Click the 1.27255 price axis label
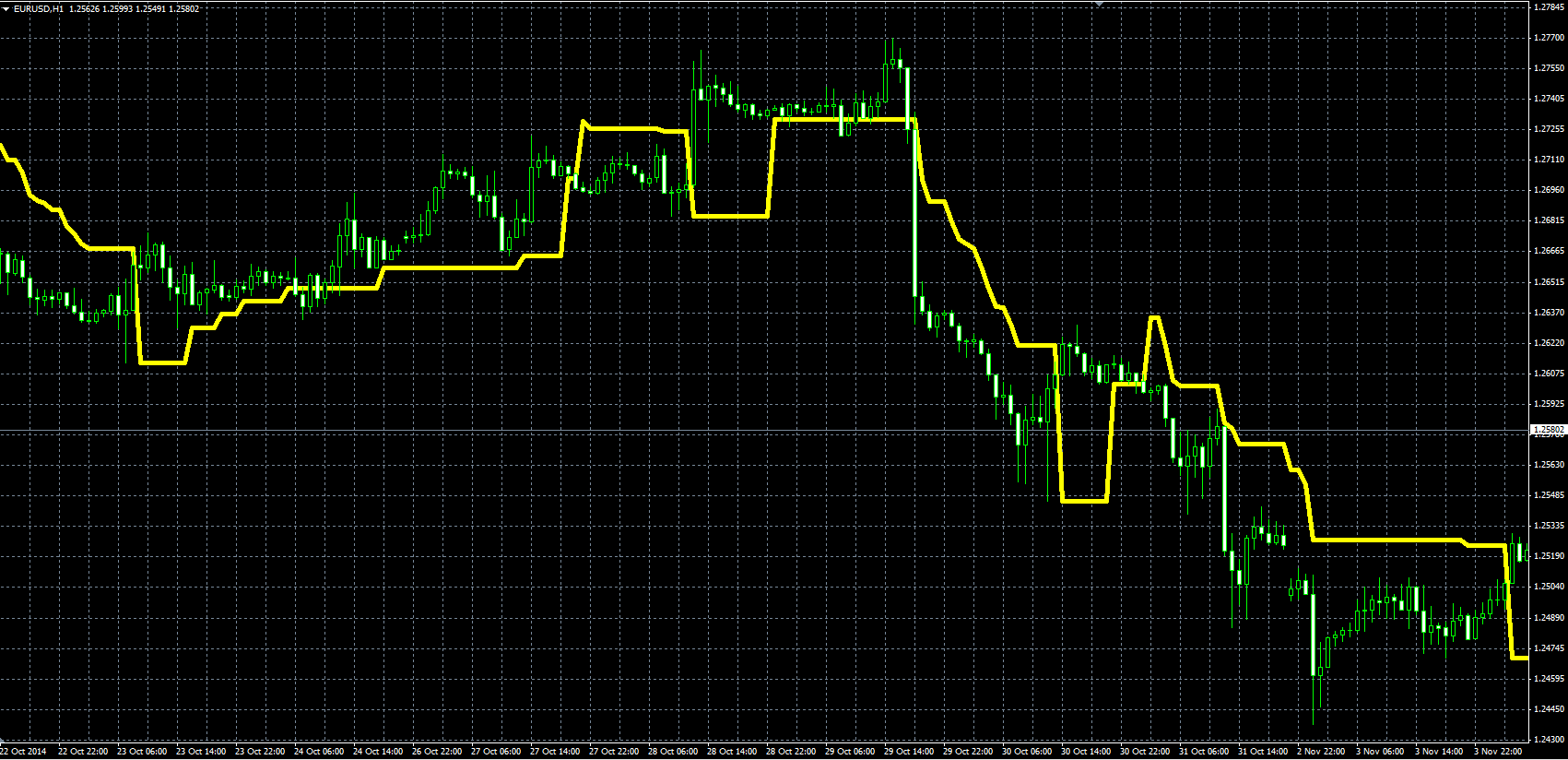1568x760 pixels. click(1550, 129)
